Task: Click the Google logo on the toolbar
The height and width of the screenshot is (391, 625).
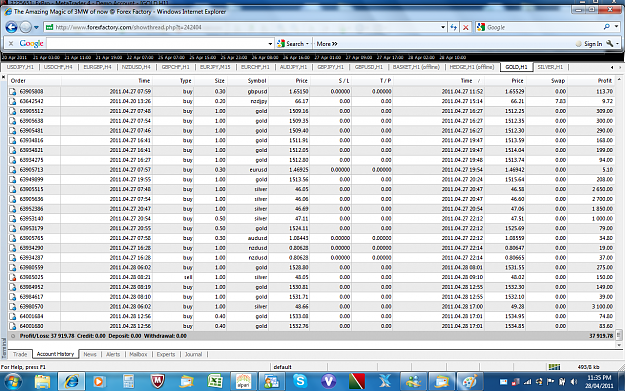Action: pos(31,43)
